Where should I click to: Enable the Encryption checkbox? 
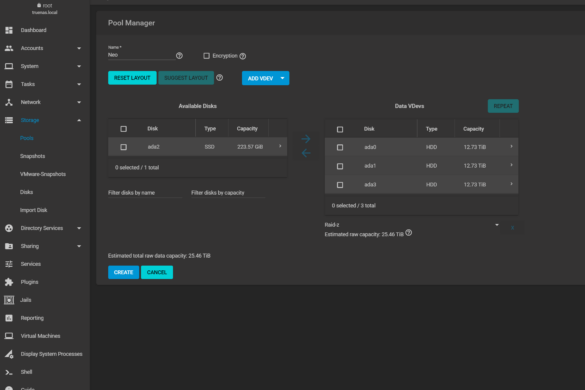(206, 56)
